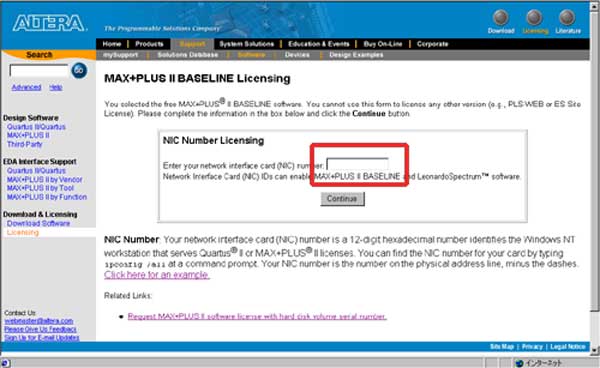Select the mySupport submenu tab
The height and width of the screenshot is (368, 600).
point(120,55)
